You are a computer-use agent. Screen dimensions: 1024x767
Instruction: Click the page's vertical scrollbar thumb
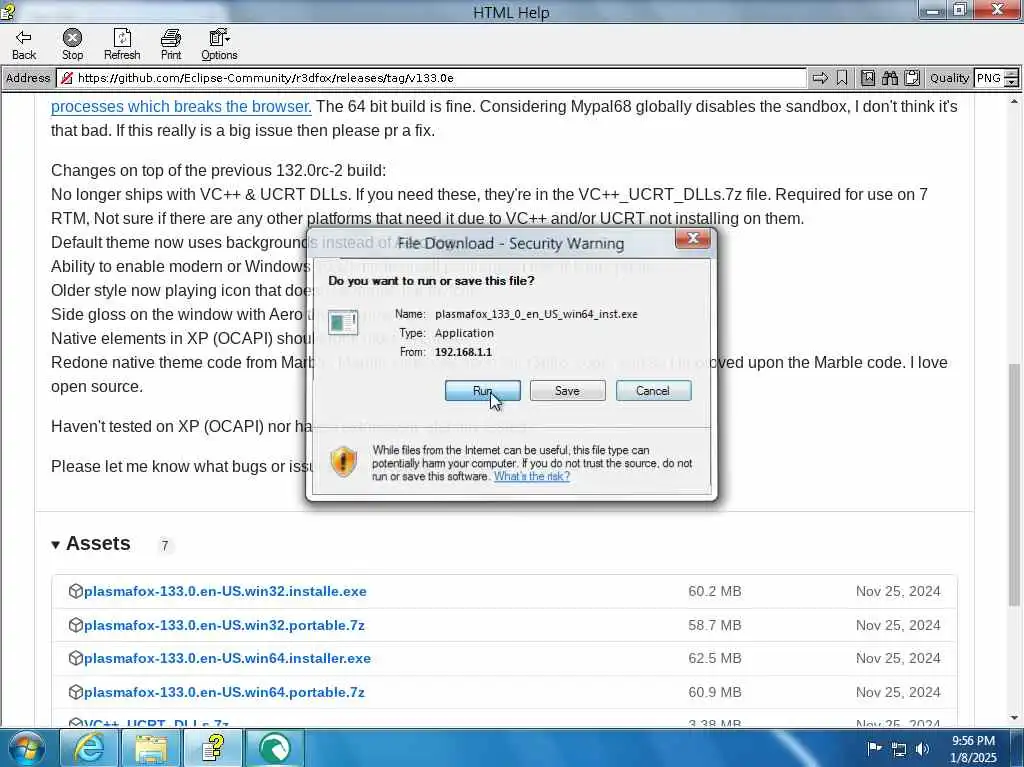point(1014,485)
